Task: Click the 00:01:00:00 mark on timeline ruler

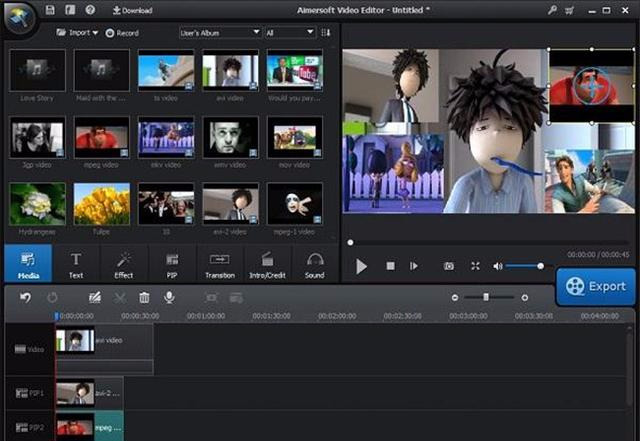Action: click(206, 316)
